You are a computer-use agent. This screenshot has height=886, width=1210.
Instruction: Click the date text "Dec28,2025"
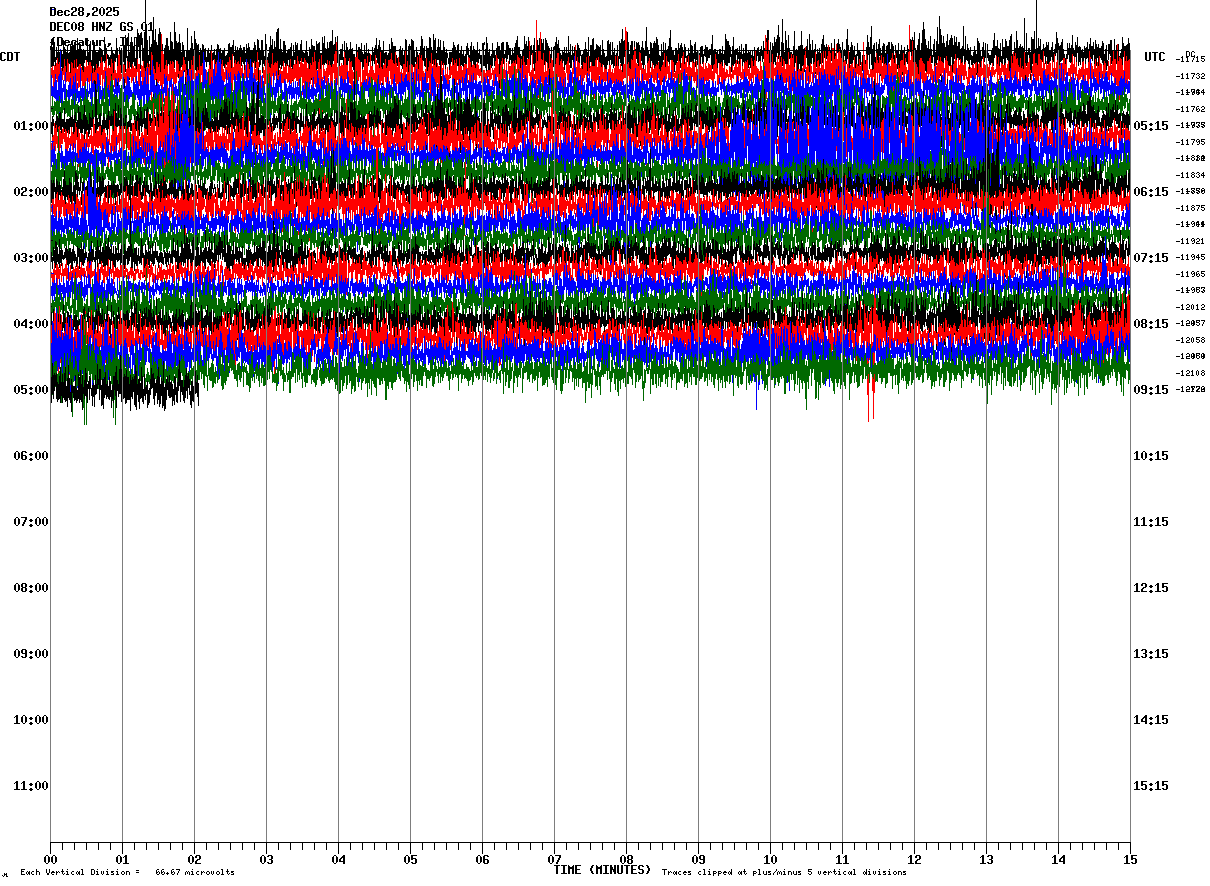point(84,12)
